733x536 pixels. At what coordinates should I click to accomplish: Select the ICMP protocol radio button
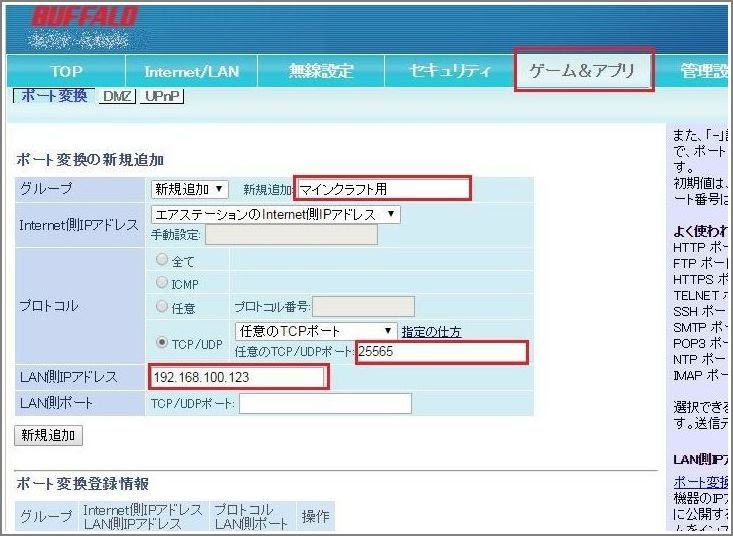162,282
